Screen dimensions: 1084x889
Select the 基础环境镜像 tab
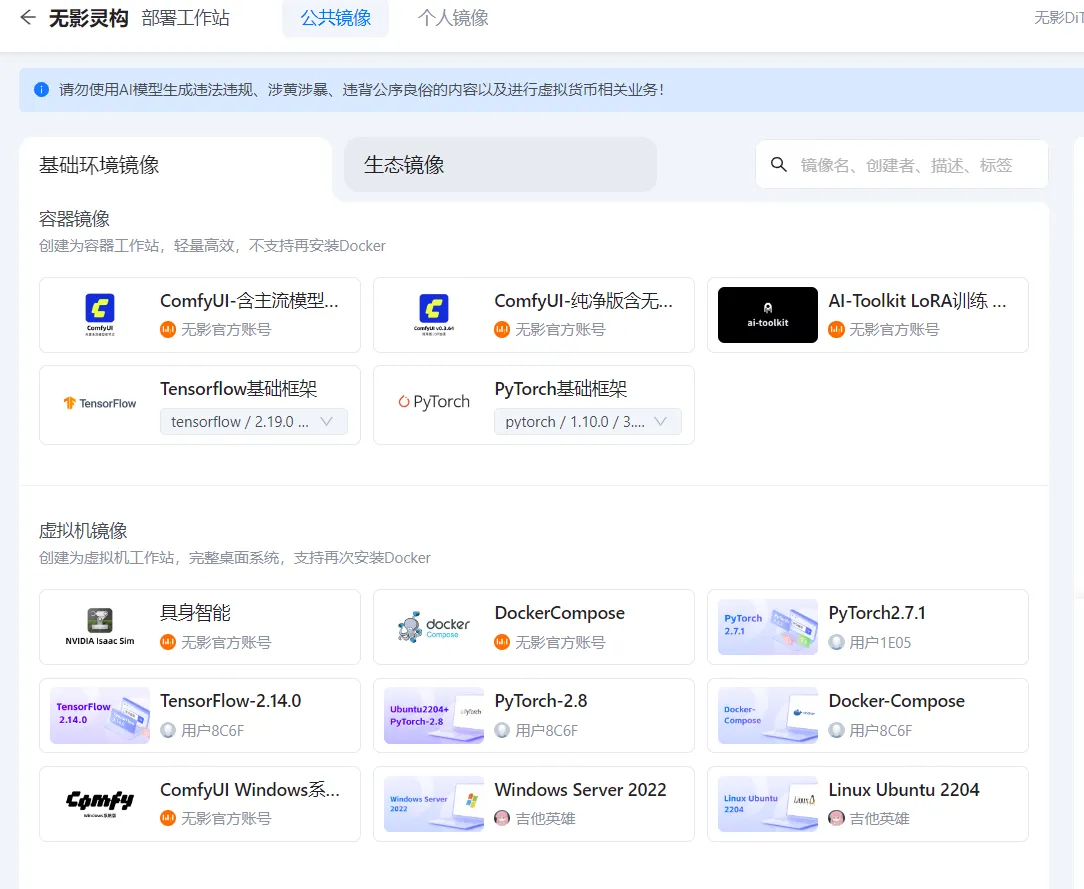point(176,165)
